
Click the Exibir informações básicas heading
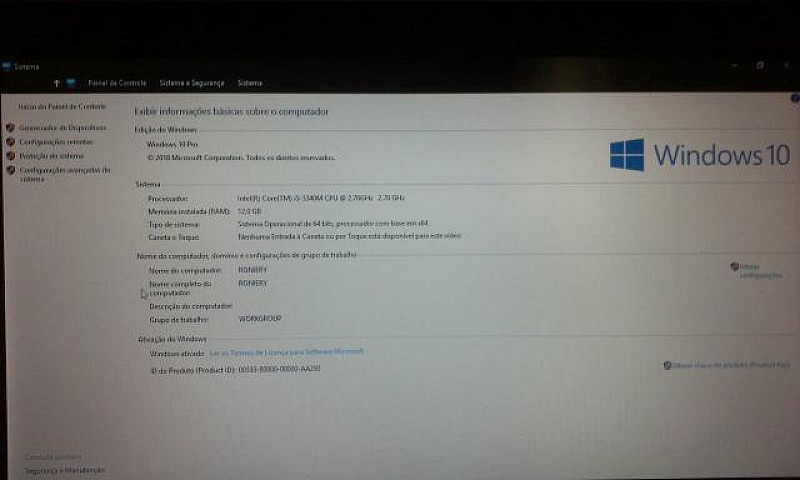[232, 111]
